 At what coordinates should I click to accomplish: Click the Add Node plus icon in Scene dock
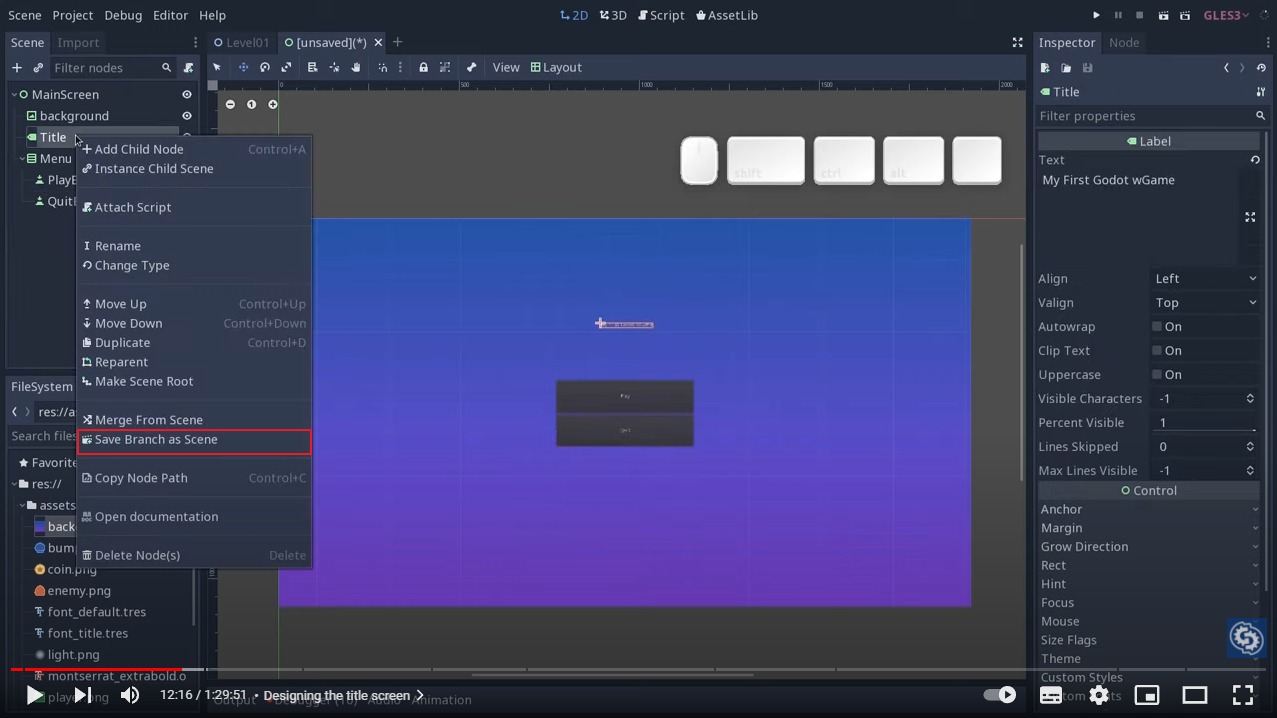16,67
